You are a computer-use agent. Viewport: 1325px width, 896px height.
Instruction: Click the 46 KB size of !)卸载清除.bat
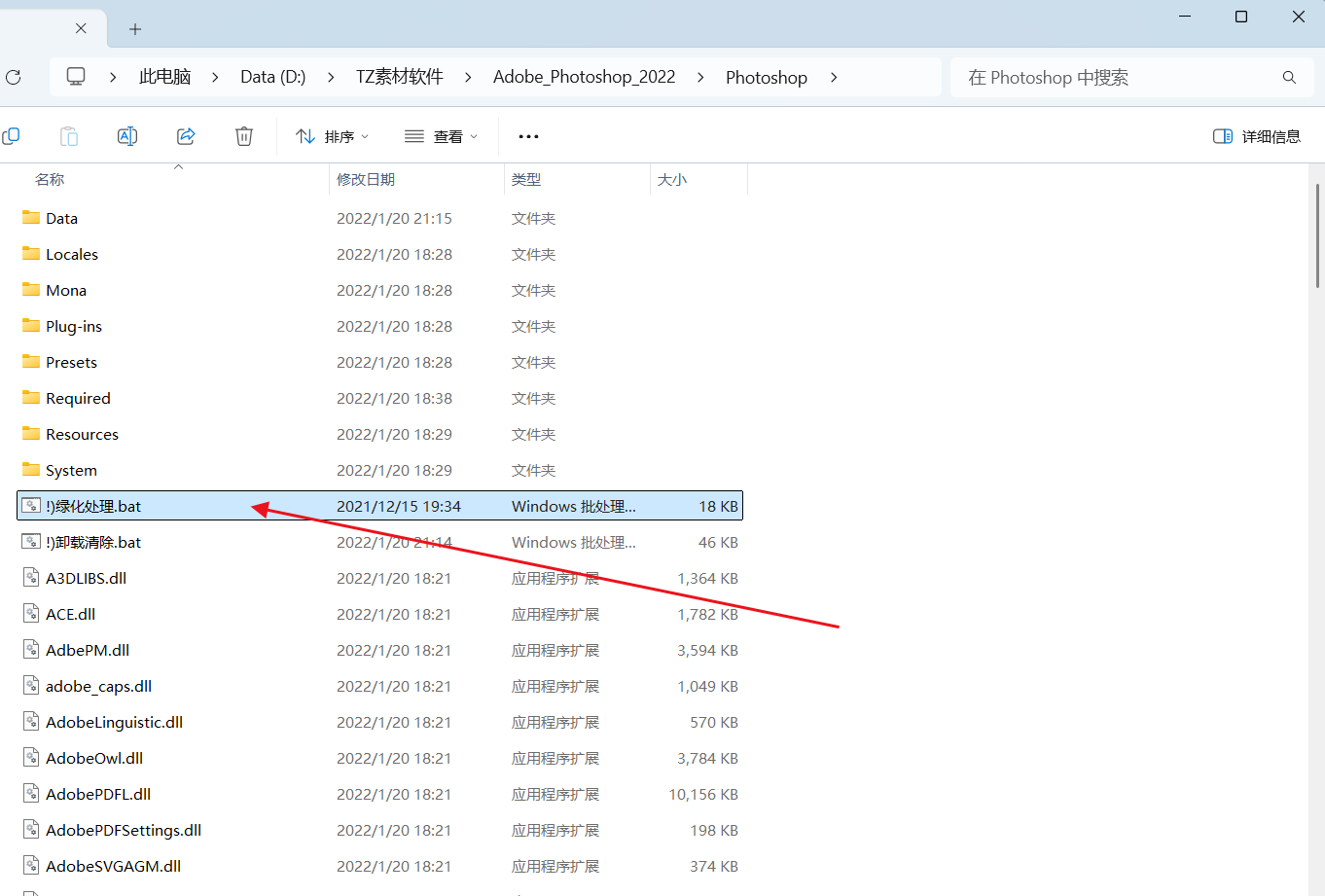(719, 542)
